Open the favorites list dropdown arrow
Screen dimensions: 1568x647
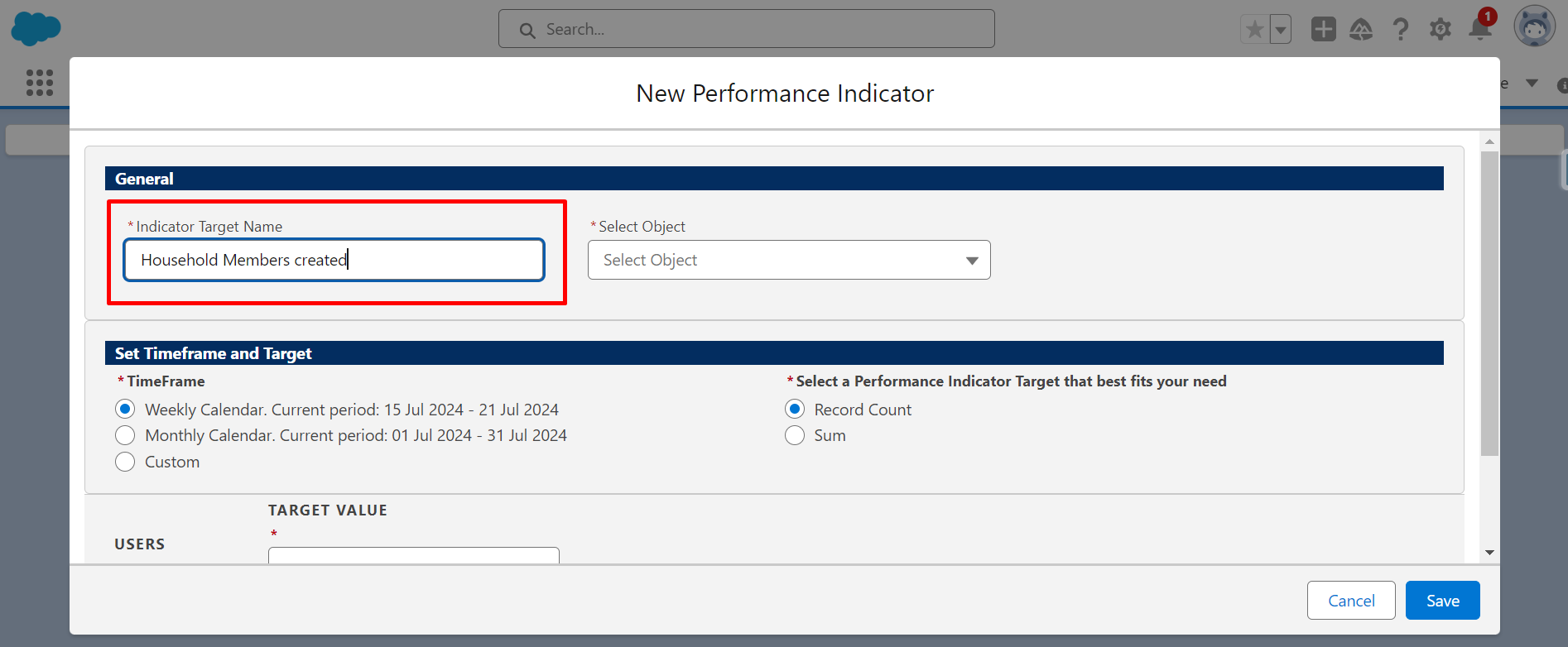(1281, 30)
